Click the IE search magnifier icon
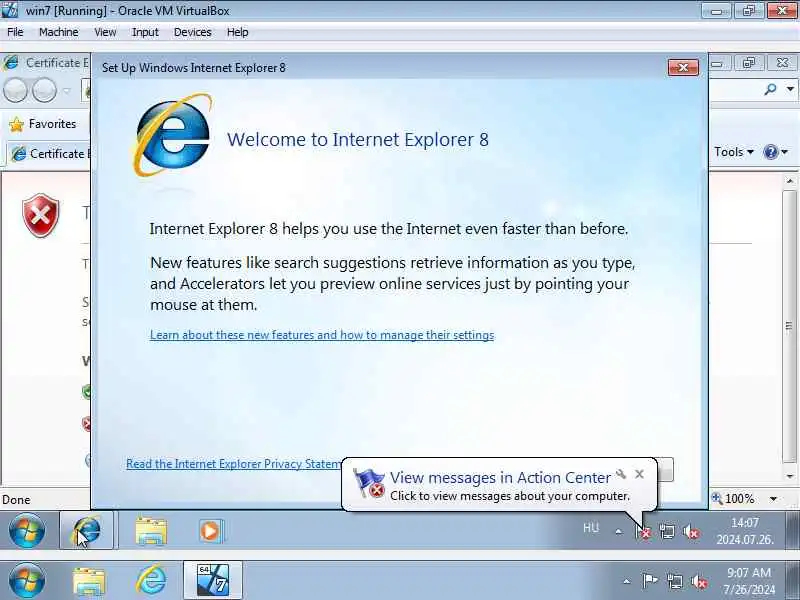Image resolution: width=800 pixels, height=600 pixels. 770,89
